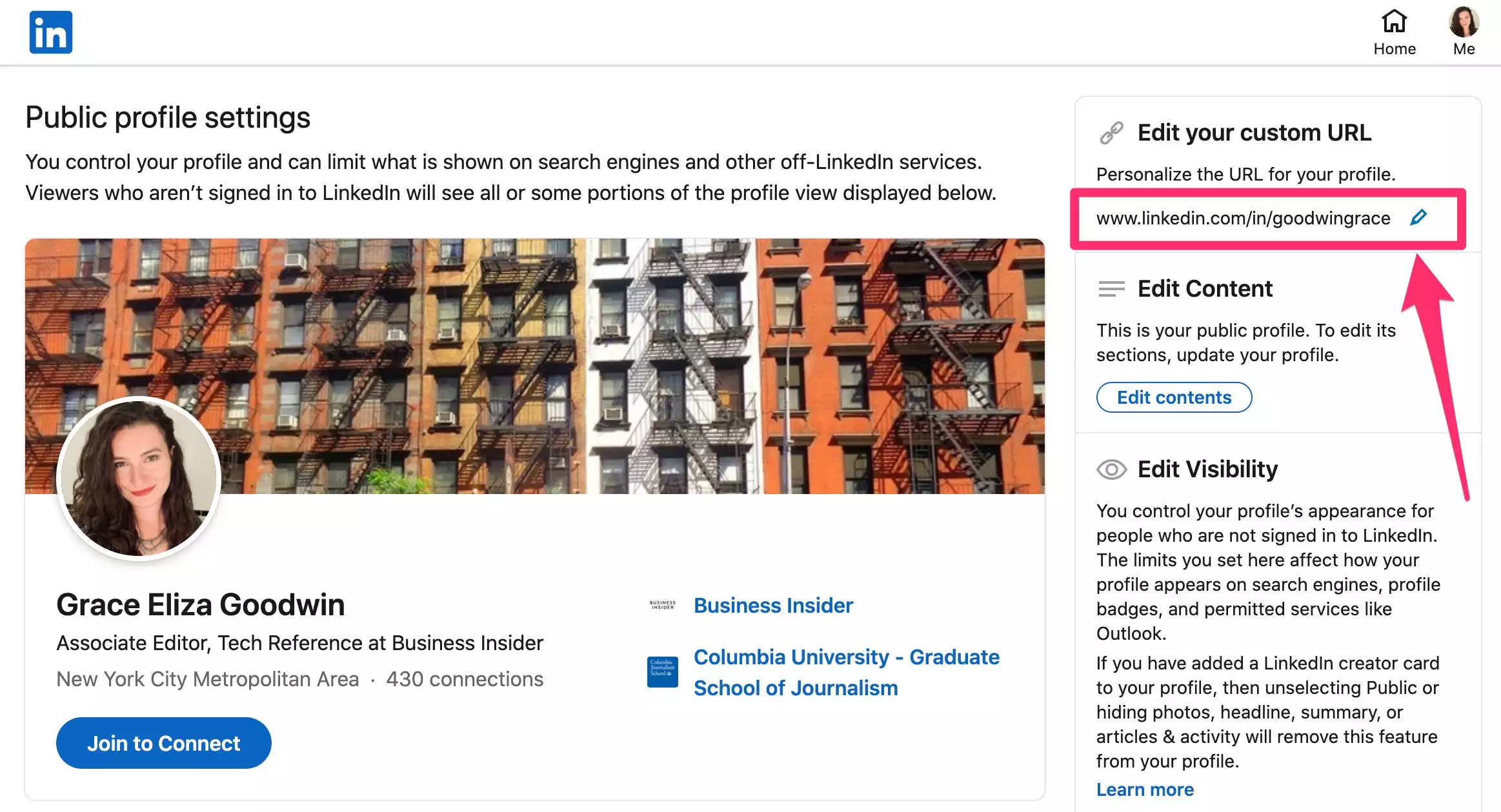Click the pencil icon to edit URL

pyautogui.click(x=1418, y=217)
